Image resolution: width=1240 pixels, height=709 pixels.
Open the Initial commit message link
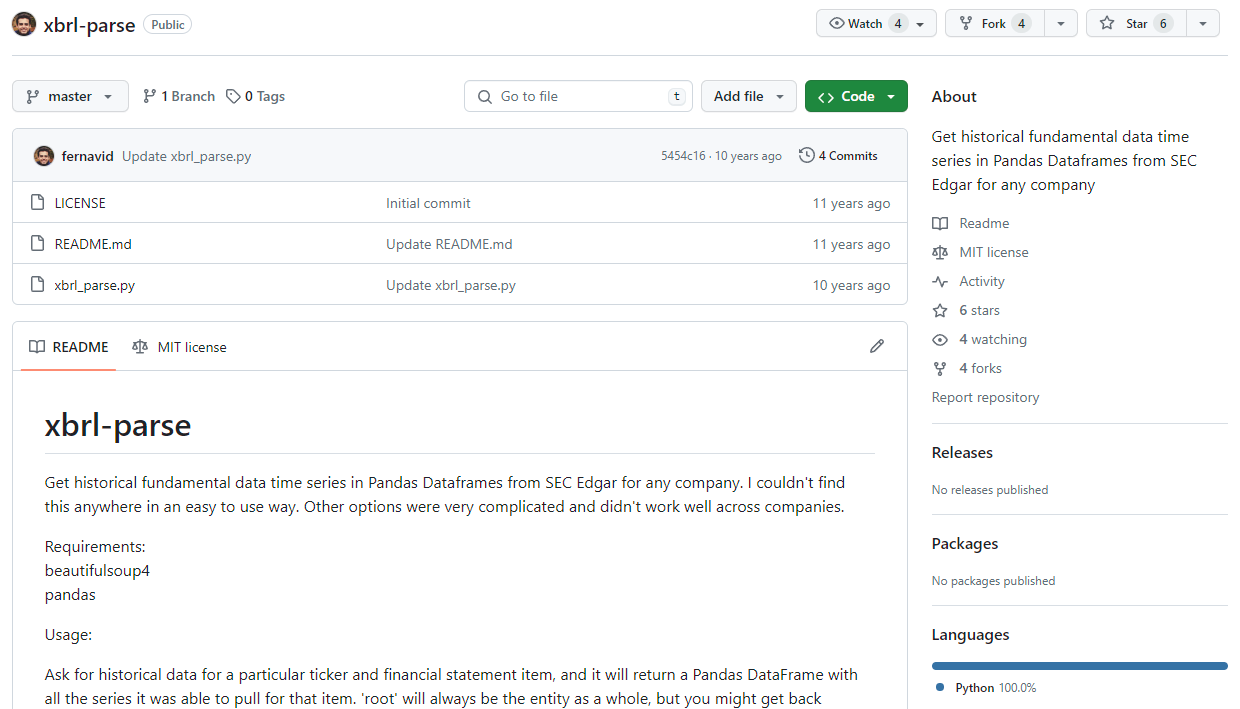coord(428,203)
